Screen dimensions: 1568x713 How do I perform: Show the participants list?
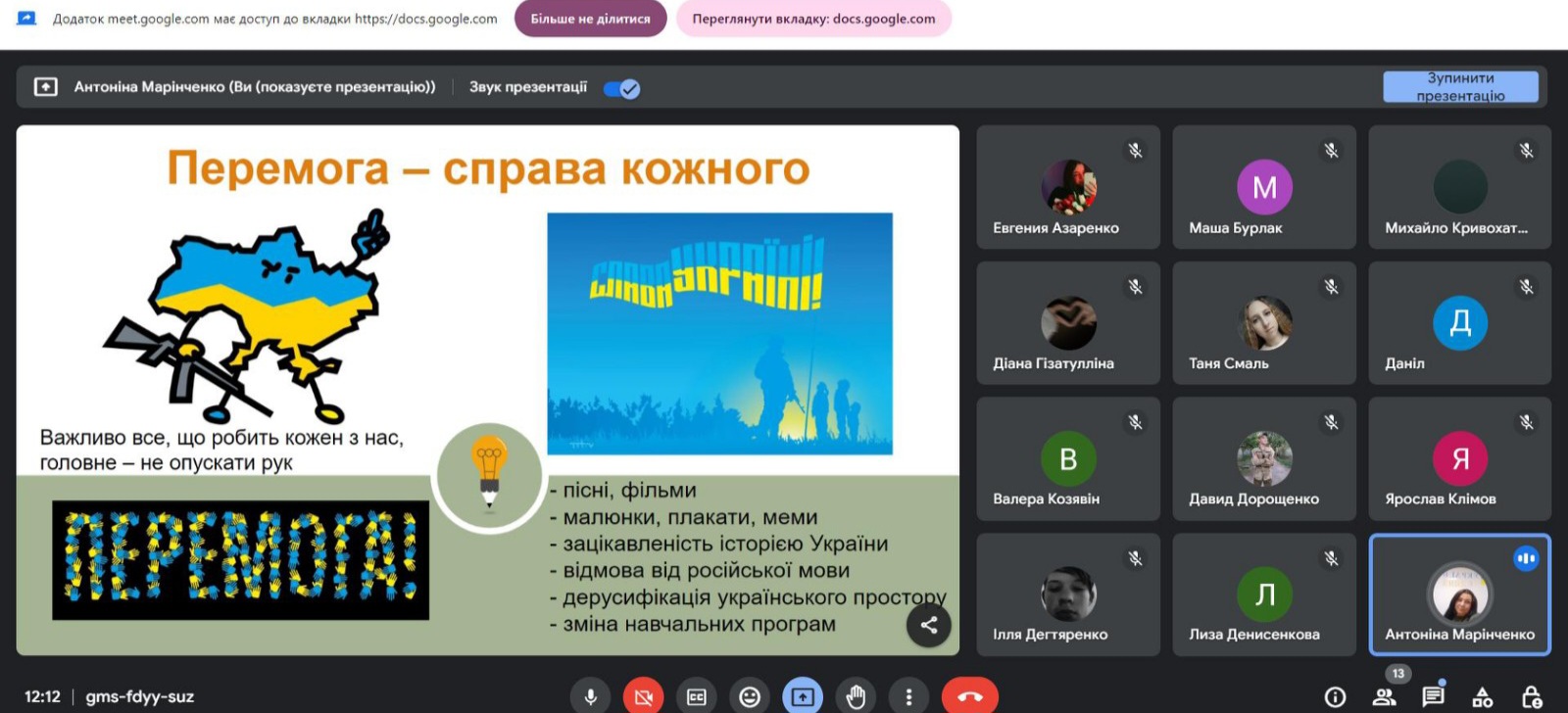[1384, 696]
